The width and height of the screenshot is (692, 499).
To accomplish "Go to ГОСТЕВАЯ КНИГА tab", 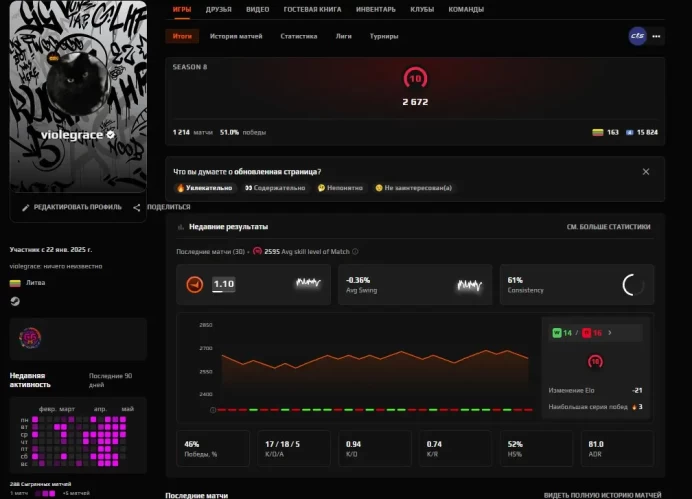I will click(x=312, y=9).
